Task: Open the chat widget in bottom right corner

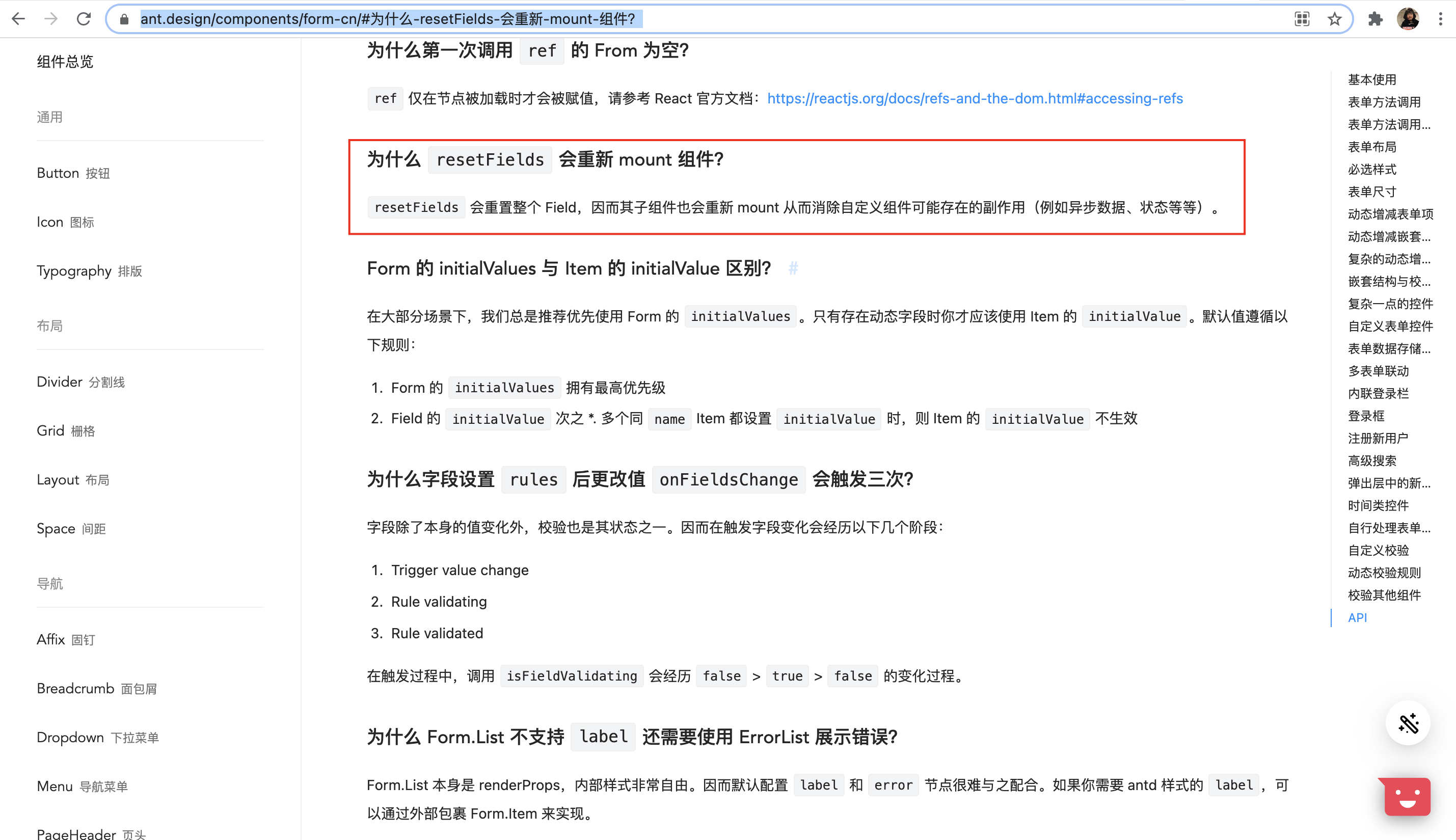Action: click(1405, 796)
